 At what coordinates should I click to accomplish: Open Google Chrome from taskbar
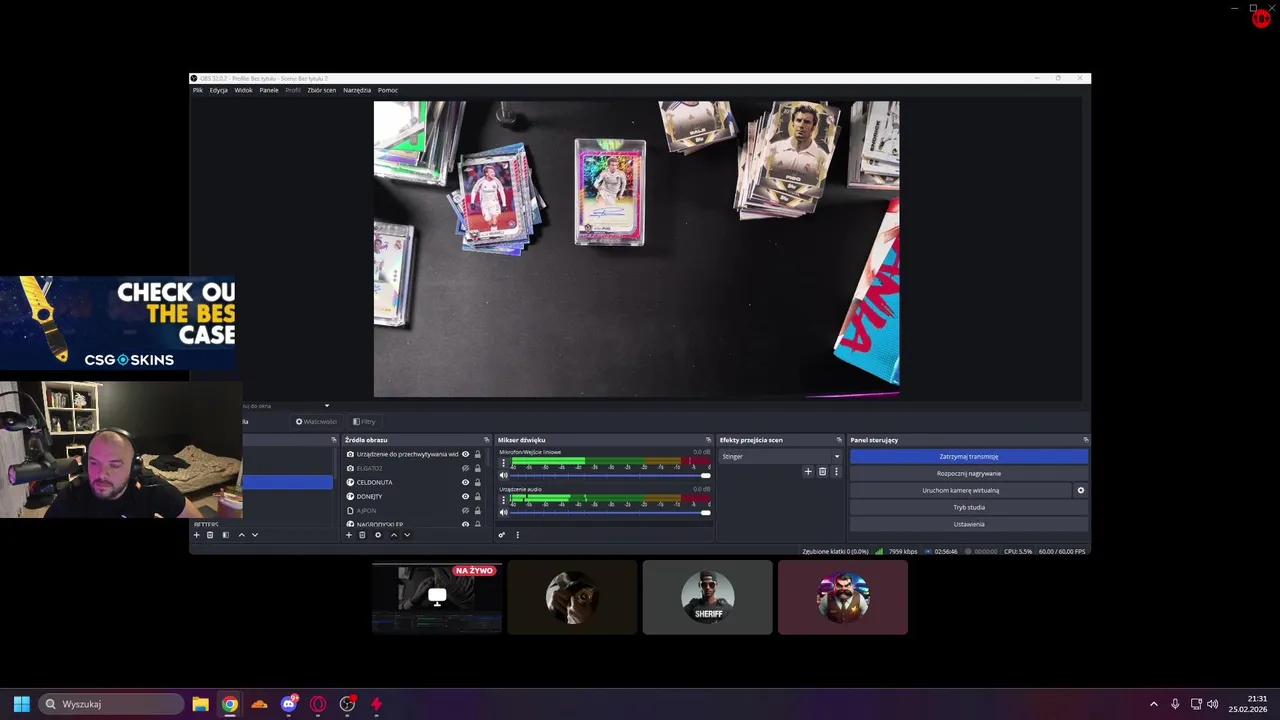coord(230,704)
